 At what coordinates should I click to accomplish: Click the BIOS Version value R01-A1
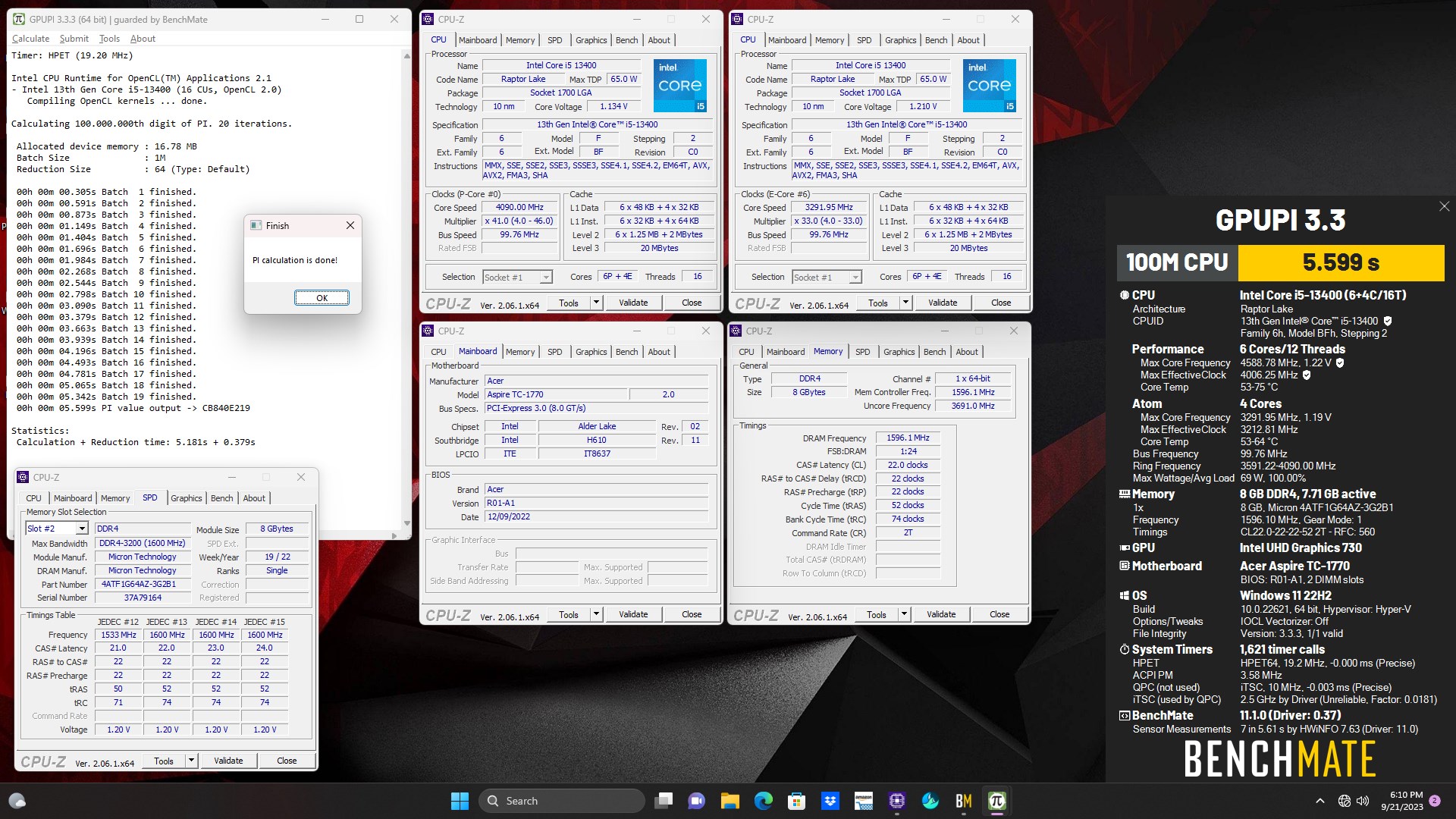(596, 503)
